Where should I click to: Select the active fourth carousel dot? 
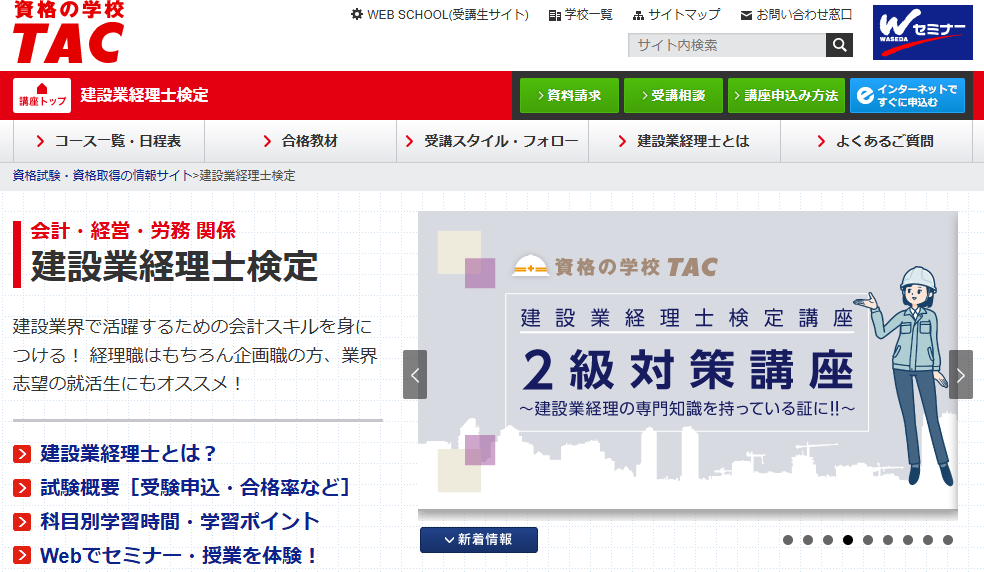tap(848, 540)
